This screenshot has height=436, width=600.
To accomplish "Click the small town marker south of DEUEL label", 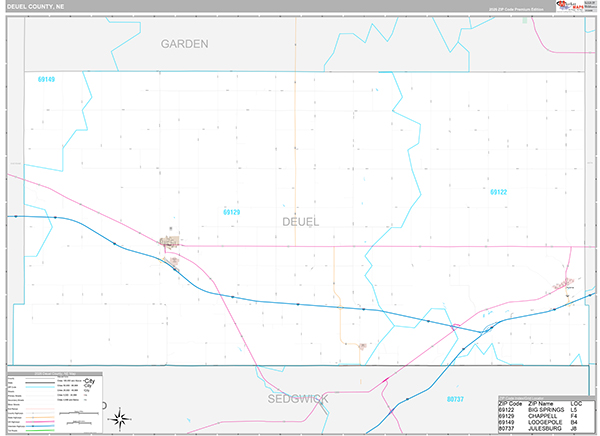I will pyautogui.click(x=363, y=346).
